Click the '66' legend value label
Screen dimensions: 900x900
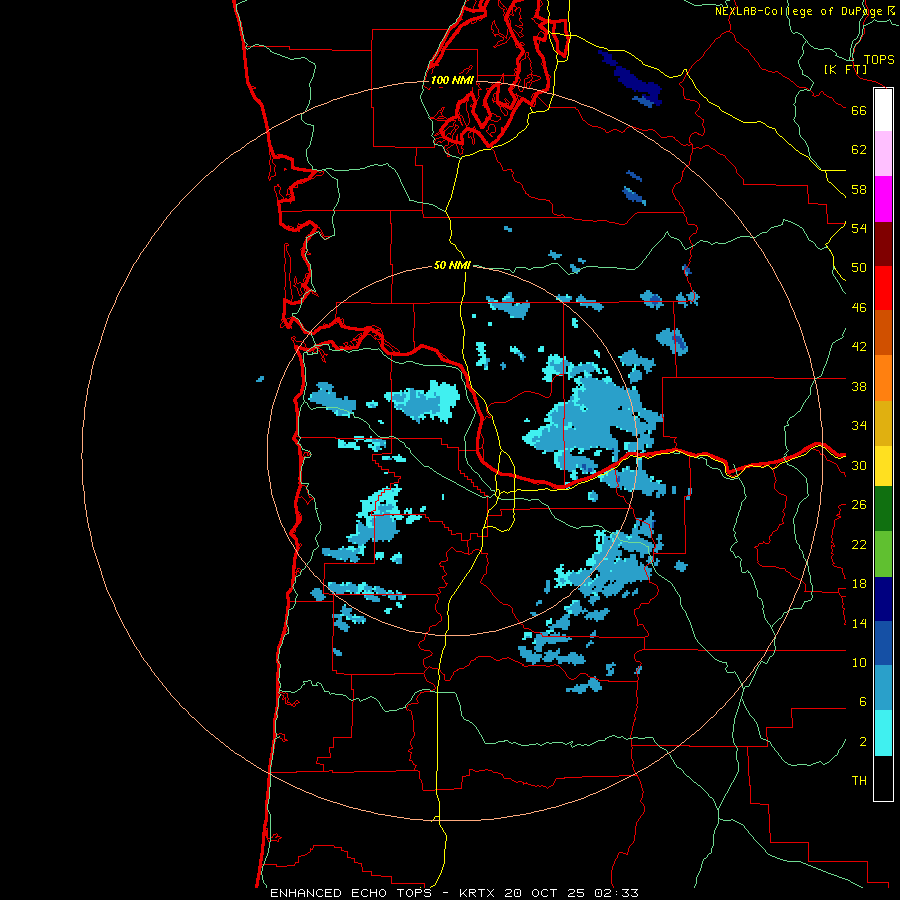coord(859,110)
